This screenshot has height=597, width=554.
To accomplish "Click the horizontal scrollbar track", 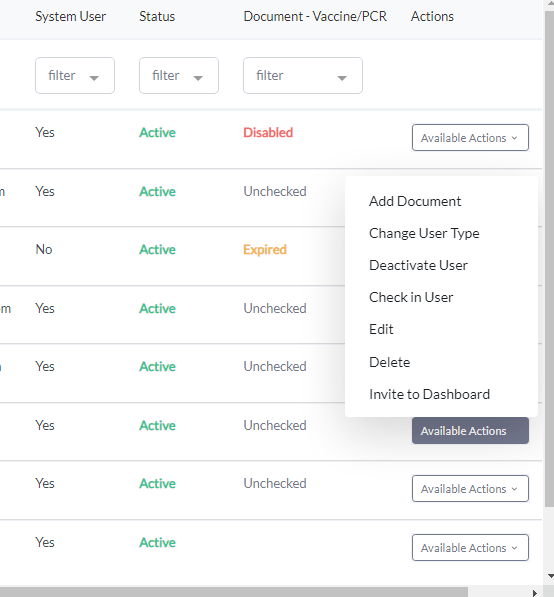I will [x=499, y=592].
